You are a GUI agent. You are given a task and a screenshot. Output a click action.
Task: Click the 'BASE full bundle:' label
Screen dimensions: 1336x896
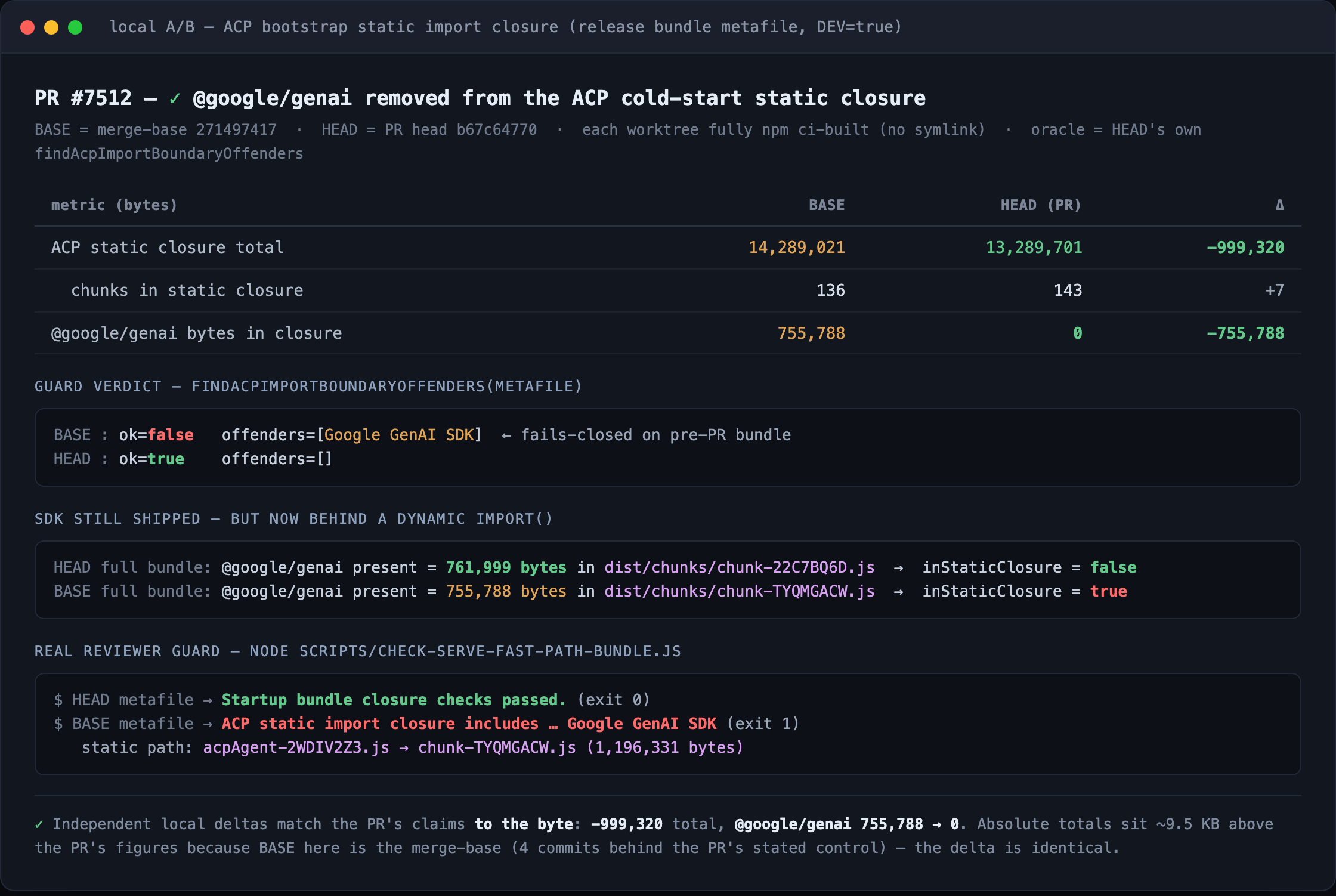tap(132, 592)
